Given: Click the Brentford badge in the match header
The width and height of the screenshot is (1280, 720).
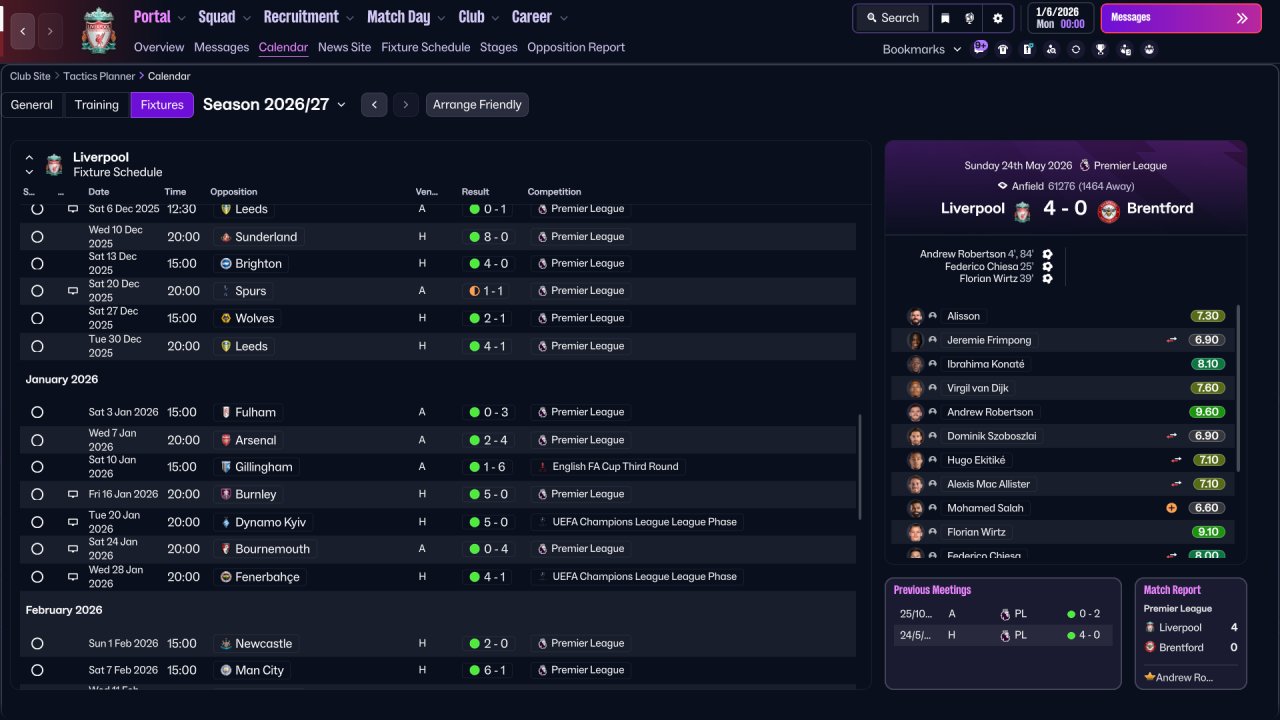Looking at the screenshot, I should pos(1108,211).
